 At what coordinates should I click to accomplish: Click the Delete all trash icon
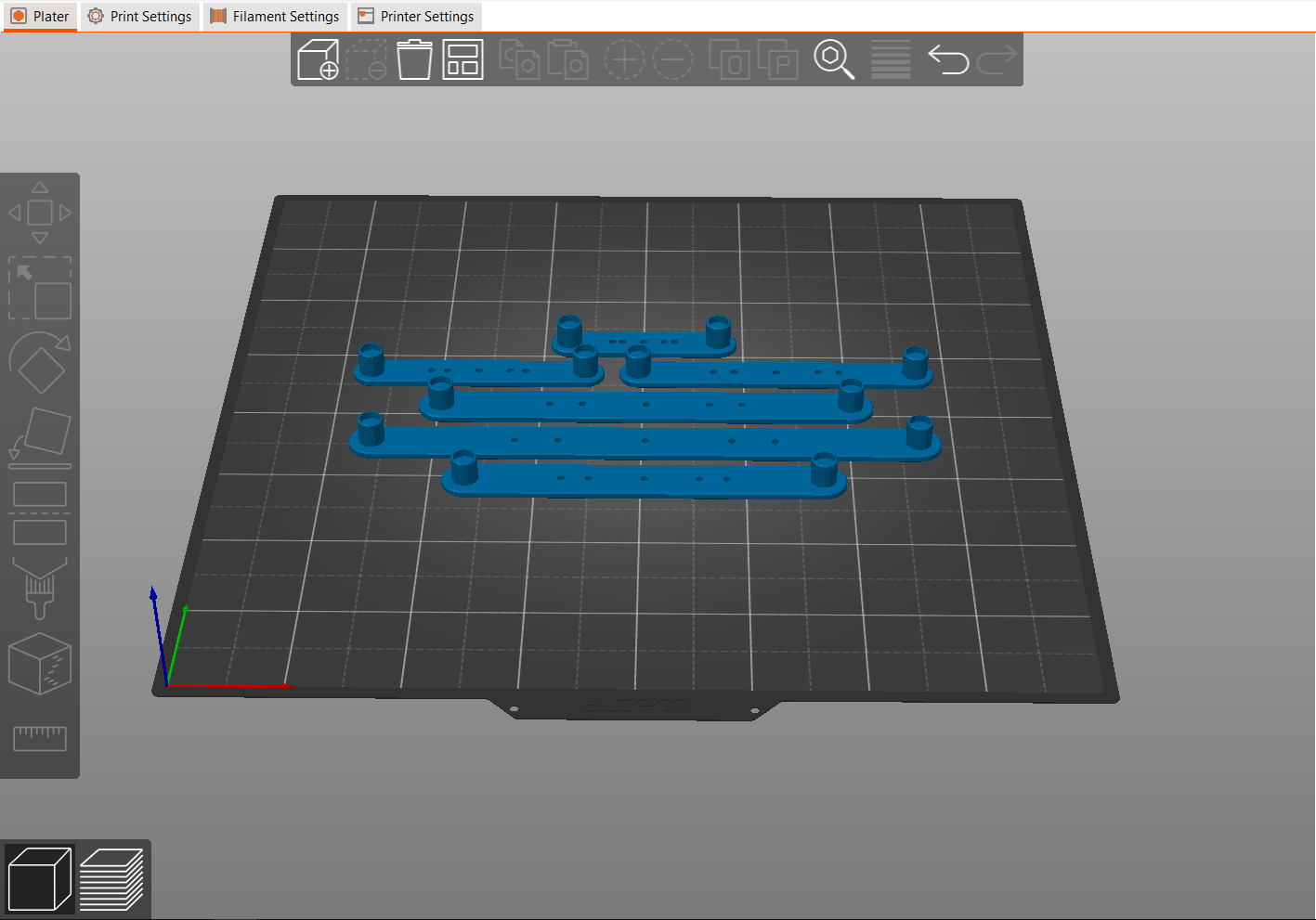pyautogui.click(x=414, y=60)
